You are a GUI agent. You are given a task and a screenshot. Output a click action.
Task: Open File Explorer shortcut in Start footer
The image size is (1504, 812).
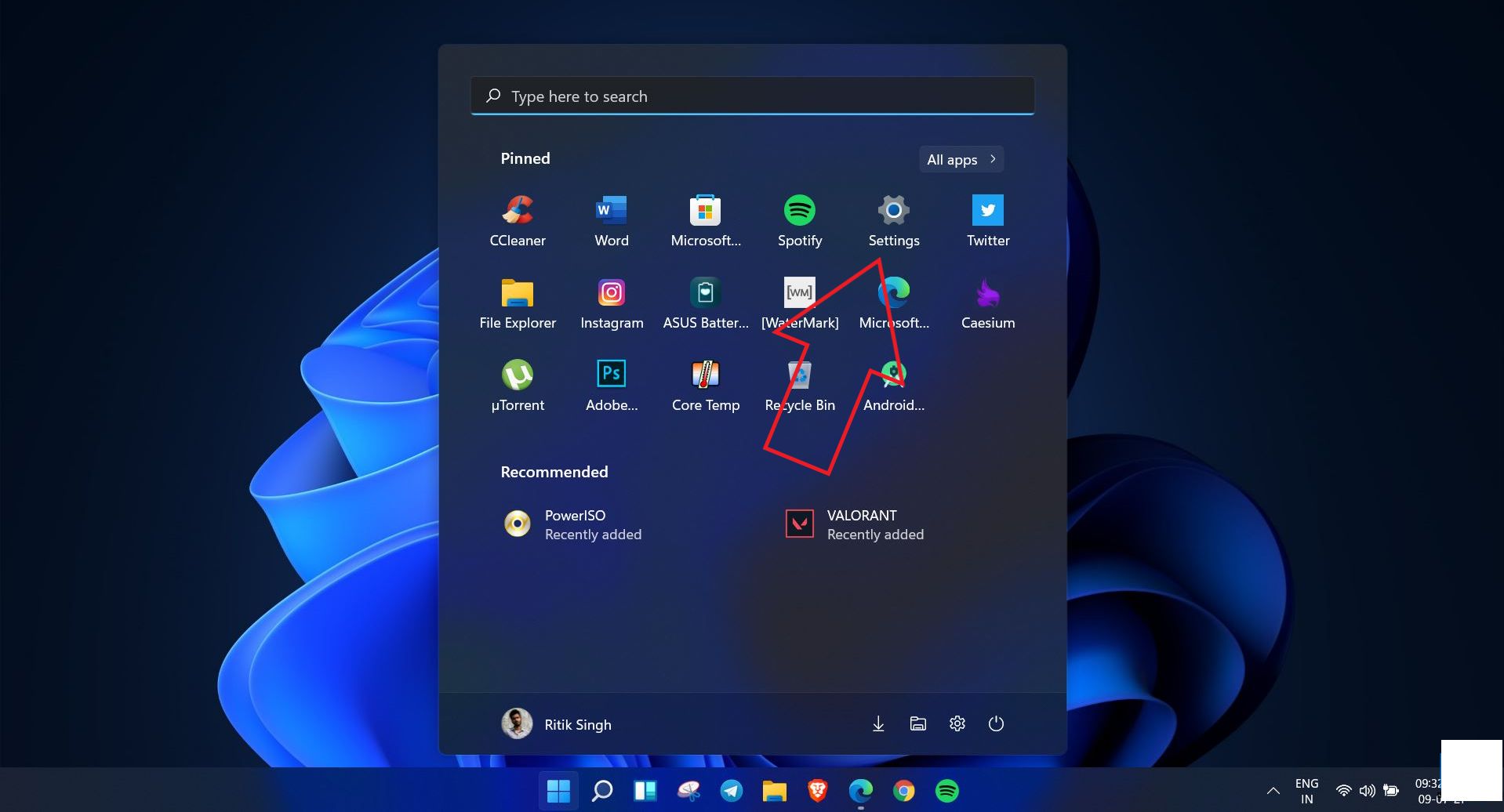[x=917, y=723]
